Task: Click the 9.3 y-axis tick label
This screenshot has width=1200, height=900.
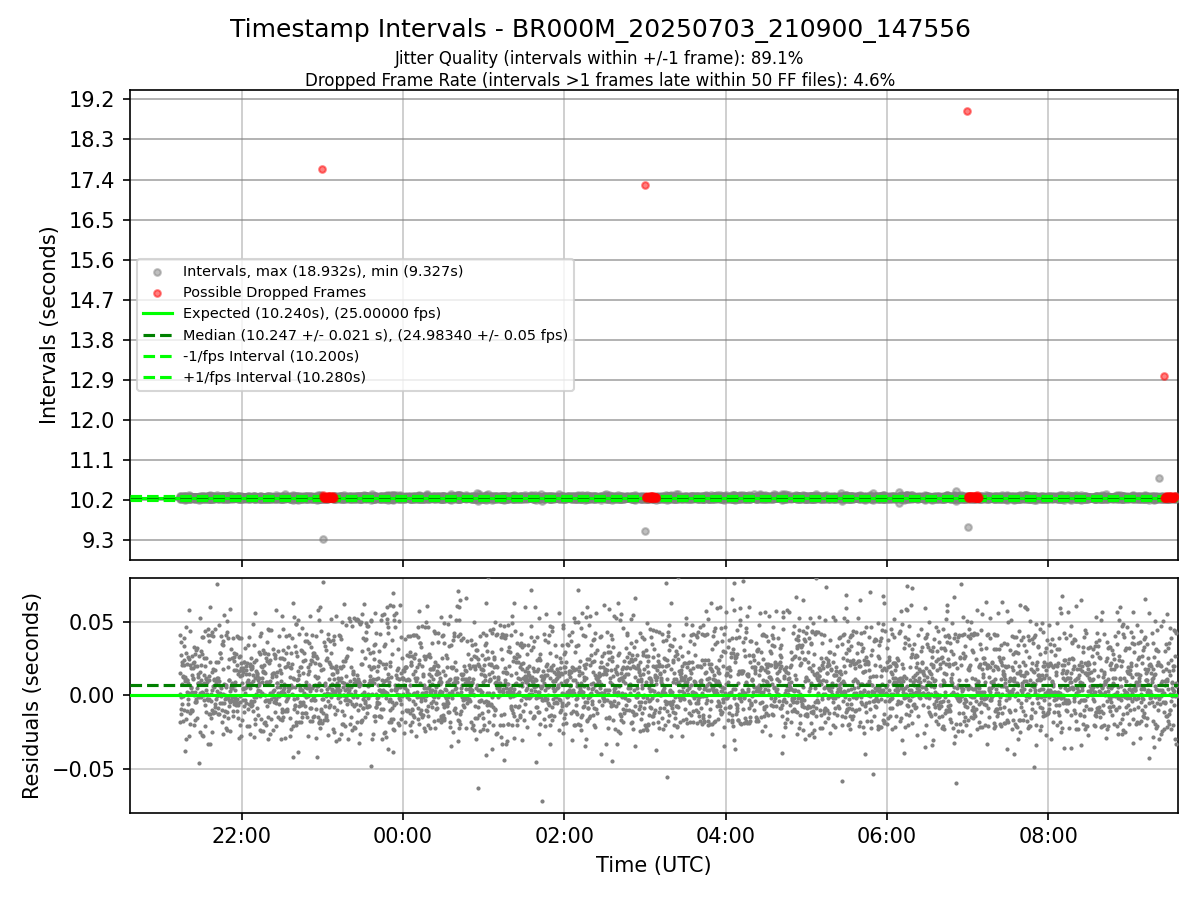Action: click(102, 540)
